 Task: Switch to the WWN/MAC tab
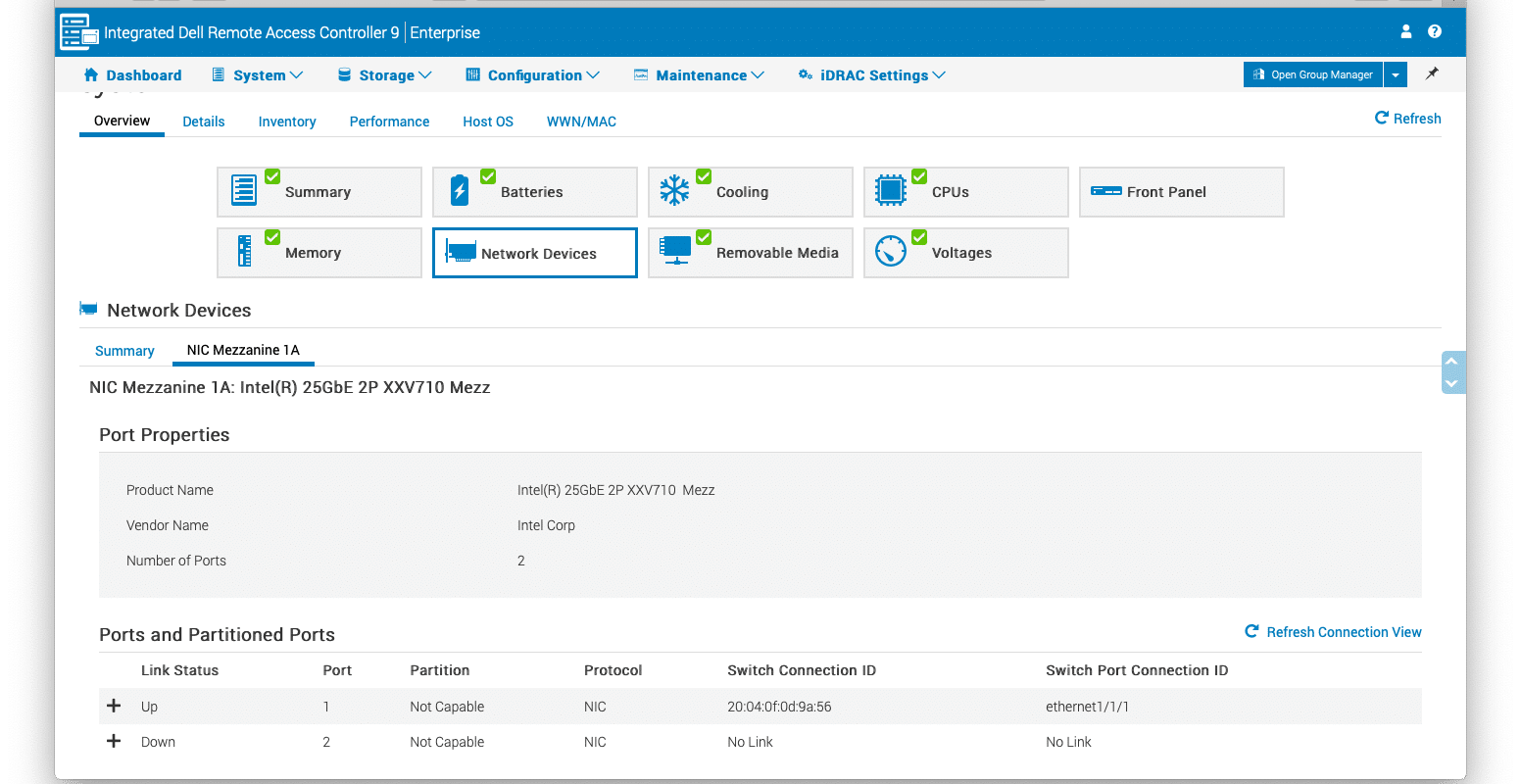(x=581, y=122)
